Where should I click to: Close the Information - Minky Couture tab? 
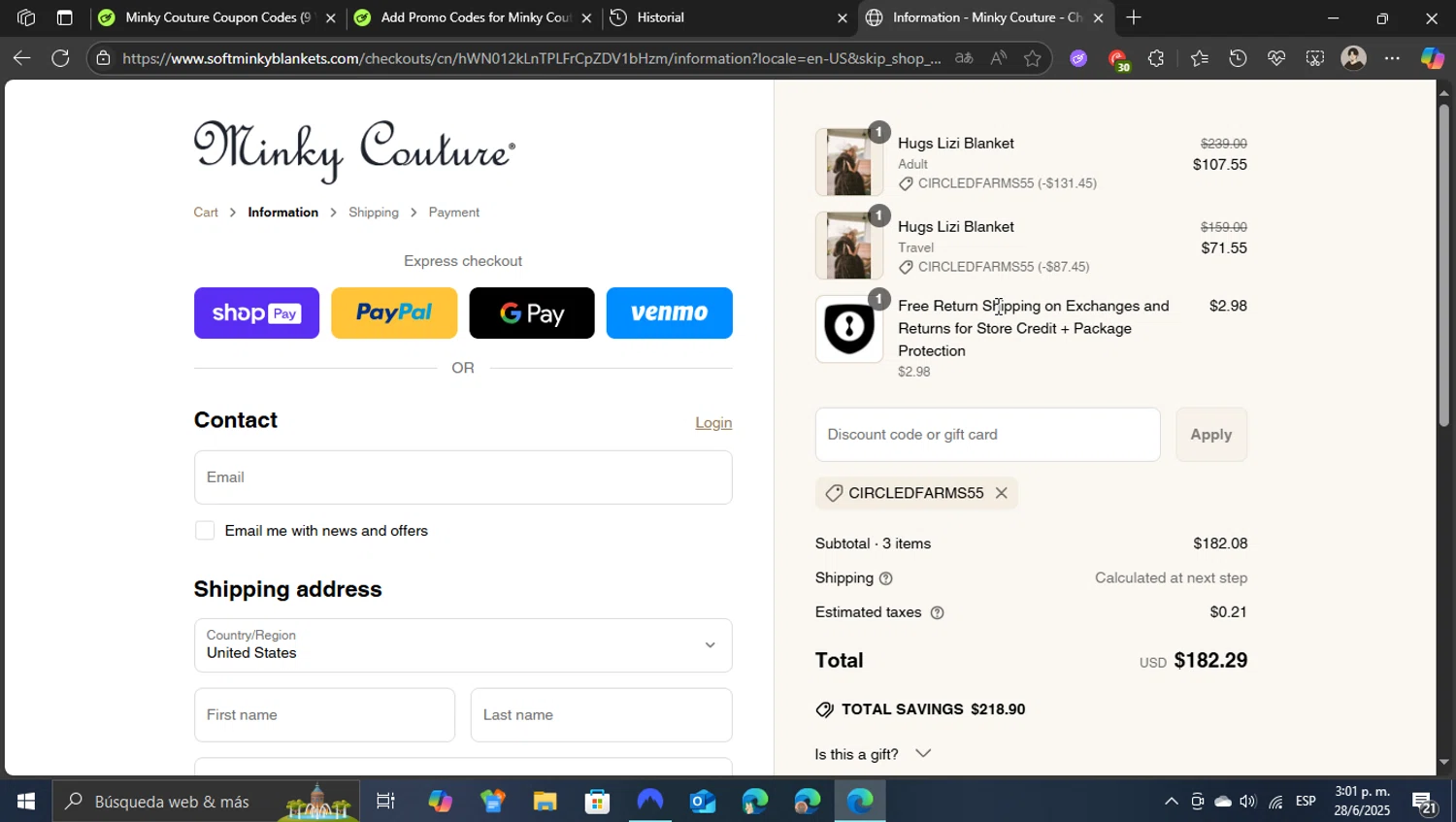[1098, 17]
